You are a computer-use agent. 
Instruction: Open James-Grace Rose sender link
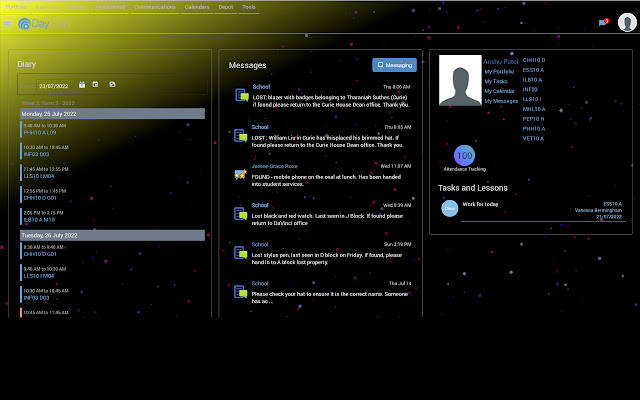pyautogui.click(x=274, y=166)
